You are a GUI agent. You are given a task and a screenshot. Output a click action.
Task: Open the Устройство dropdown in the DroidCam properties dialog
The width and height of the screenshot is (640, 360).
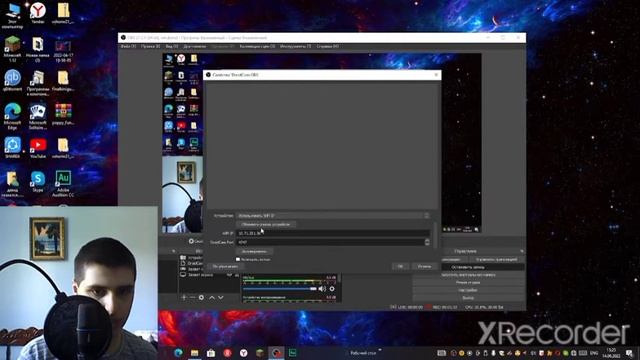333,216
